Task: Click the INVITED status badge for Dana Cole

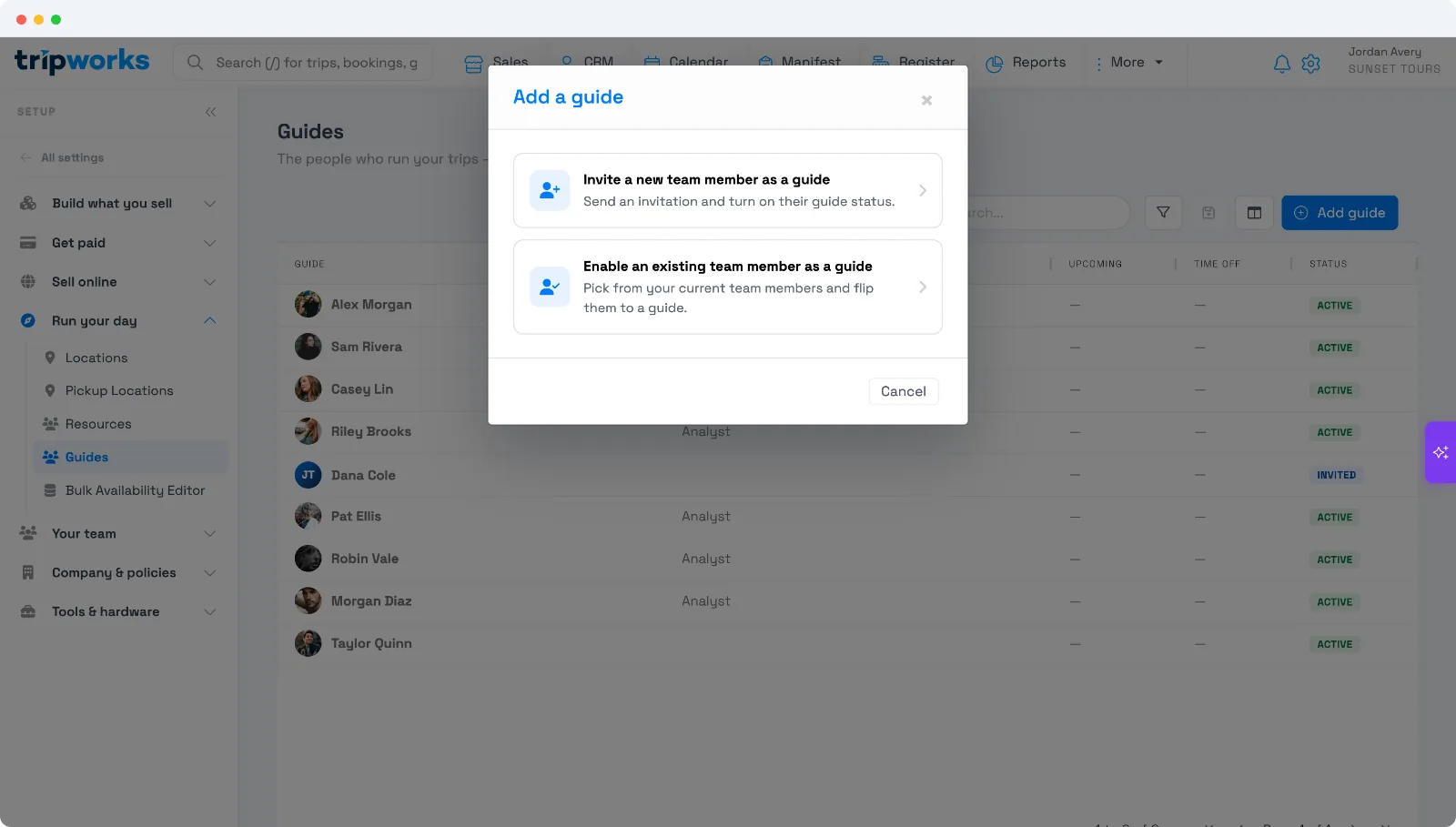Action: point(1336,475)
